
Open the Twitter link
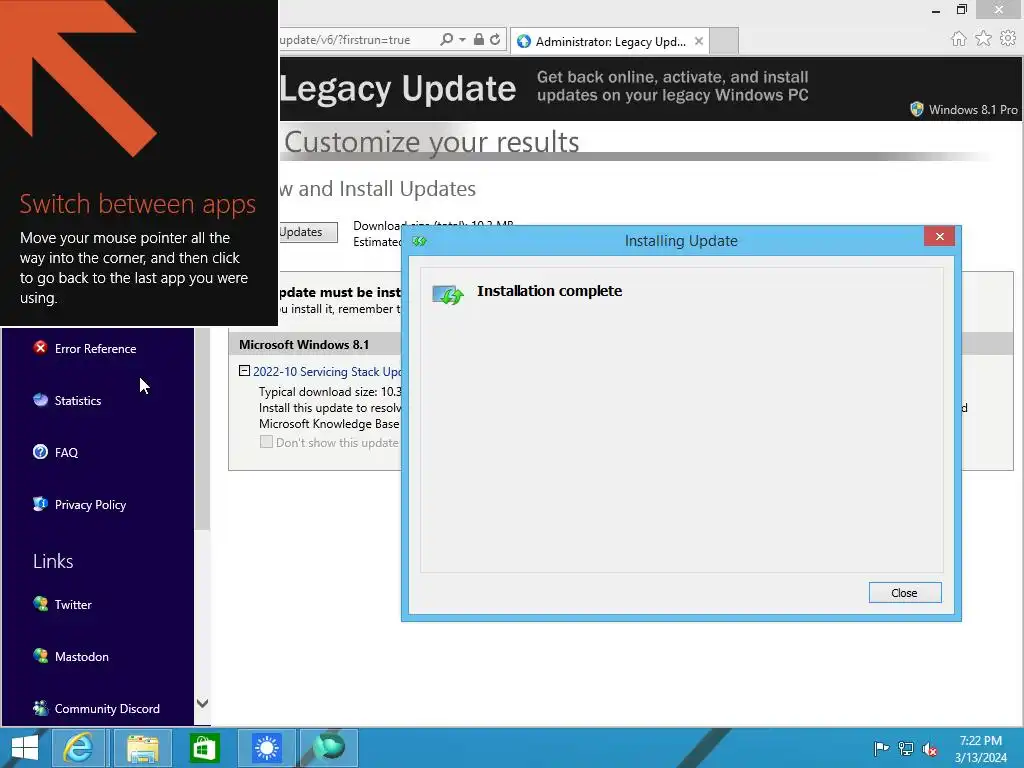tap(73, 605)
